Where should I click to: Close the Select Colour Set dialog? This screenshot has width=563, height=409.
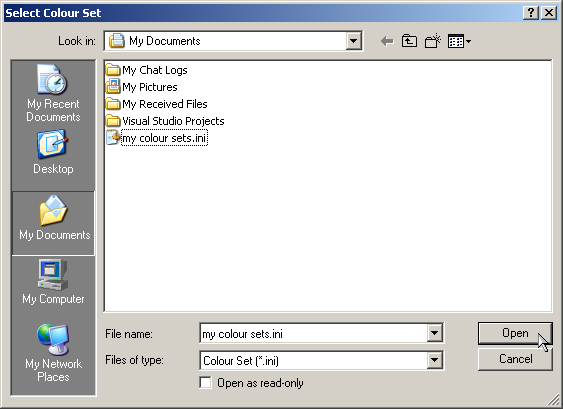tap(549, 13)
